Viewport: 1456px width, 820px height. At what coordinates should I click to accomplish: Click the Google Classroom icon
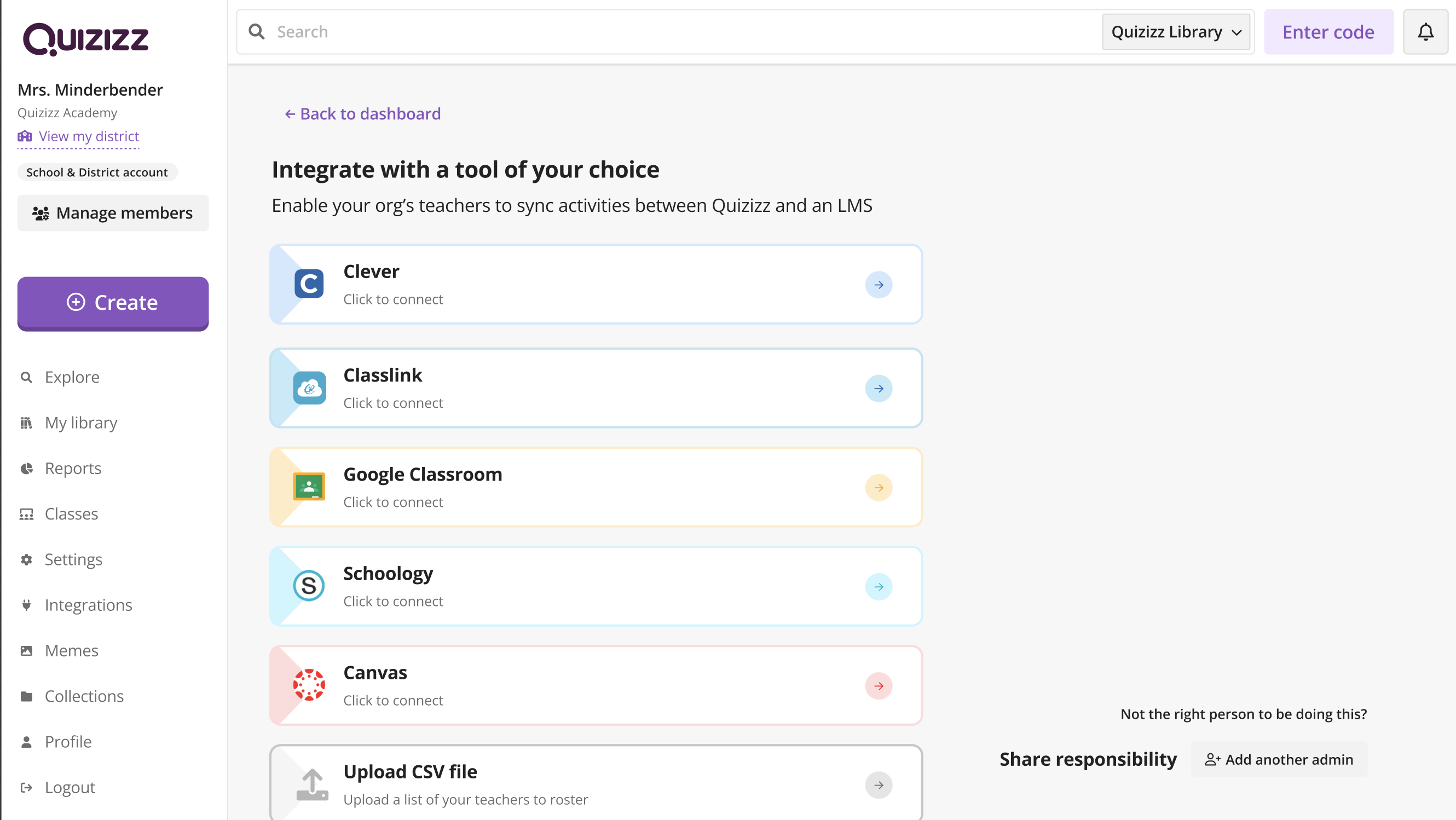309,487
